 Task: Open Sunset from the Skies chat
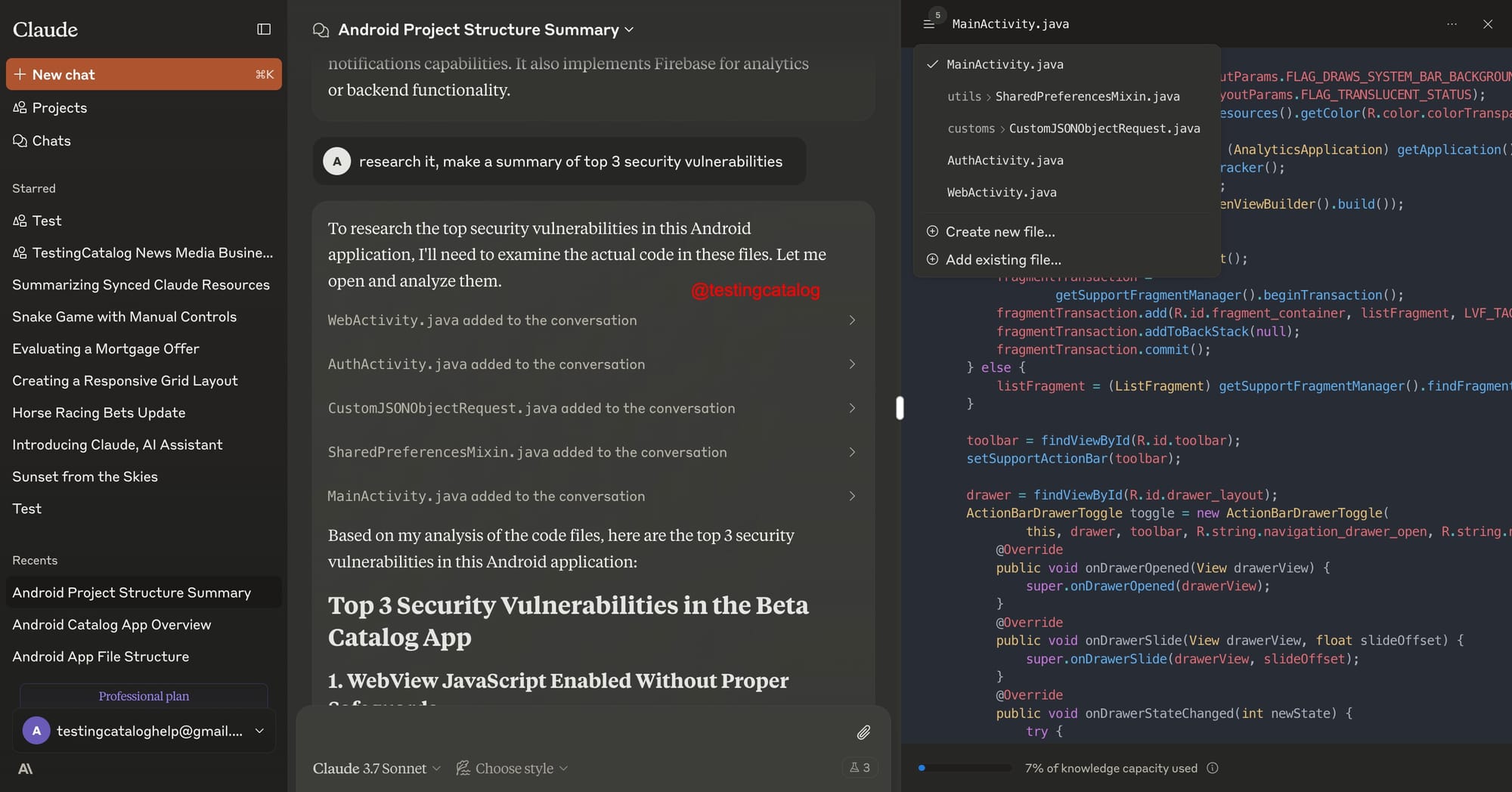[x=85, y=477]
